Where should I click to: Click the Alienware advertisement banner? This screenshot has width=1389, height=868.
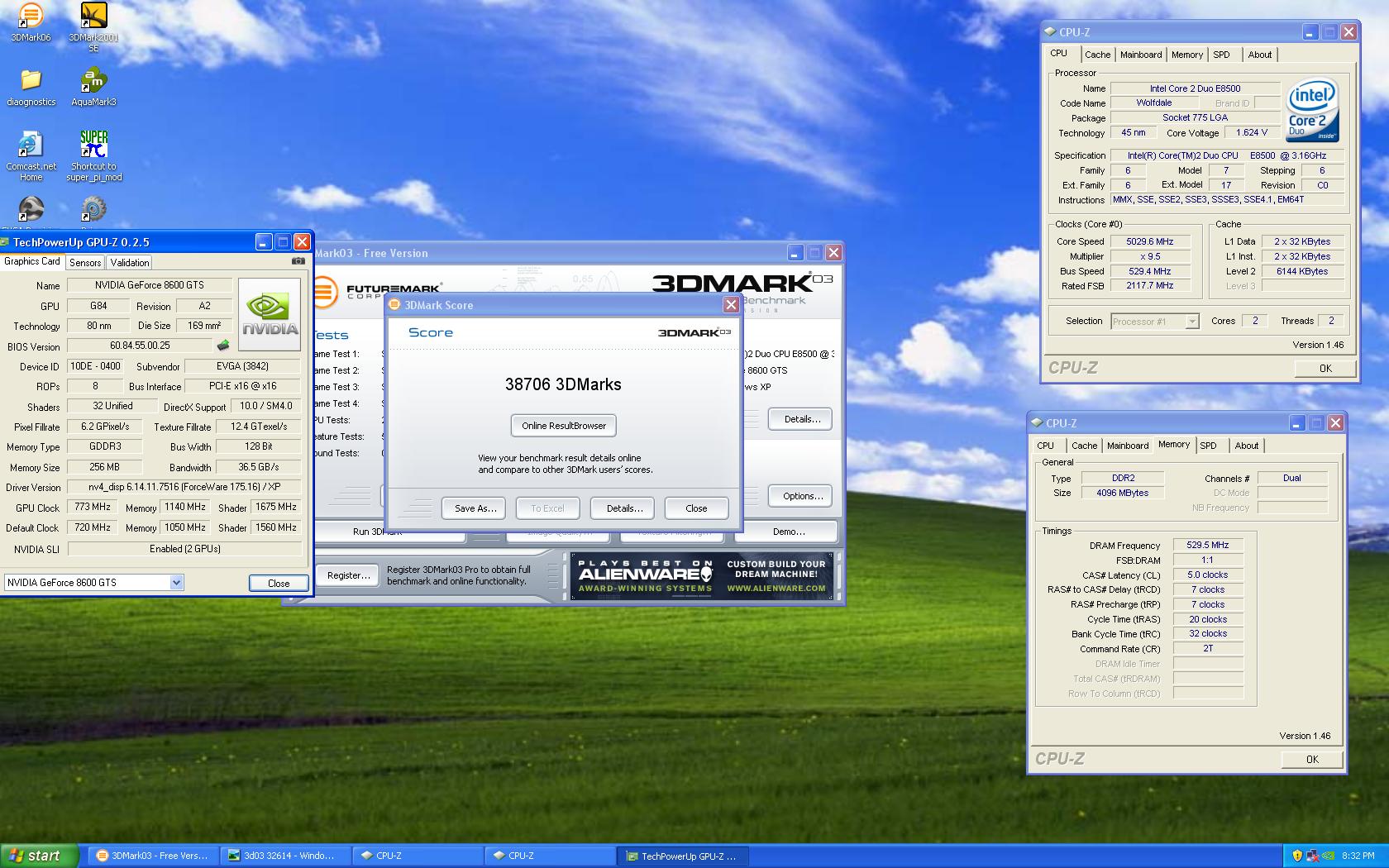(704, 575)
